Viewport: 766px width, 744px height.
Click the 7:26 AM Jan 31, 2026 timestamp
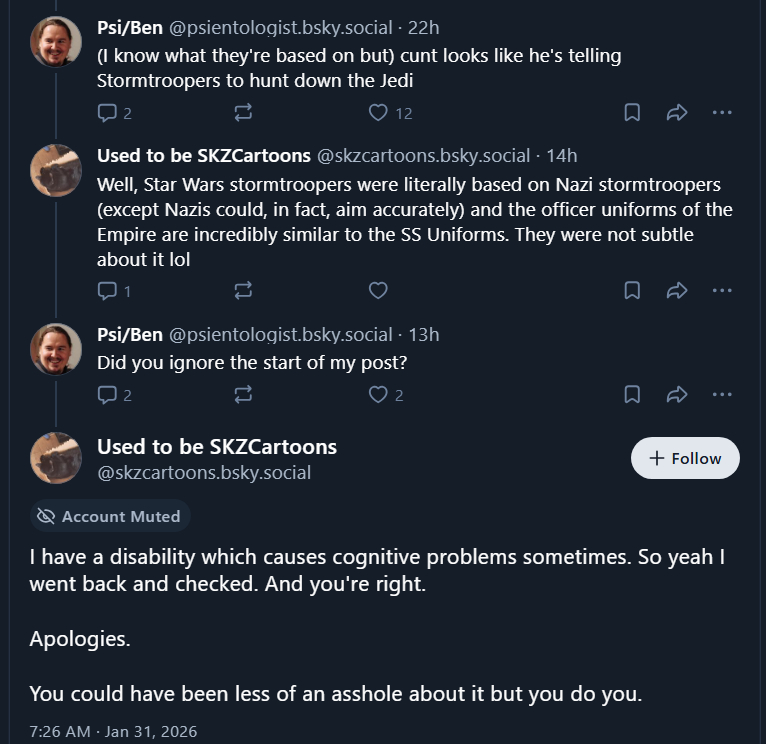pos(113,732)
